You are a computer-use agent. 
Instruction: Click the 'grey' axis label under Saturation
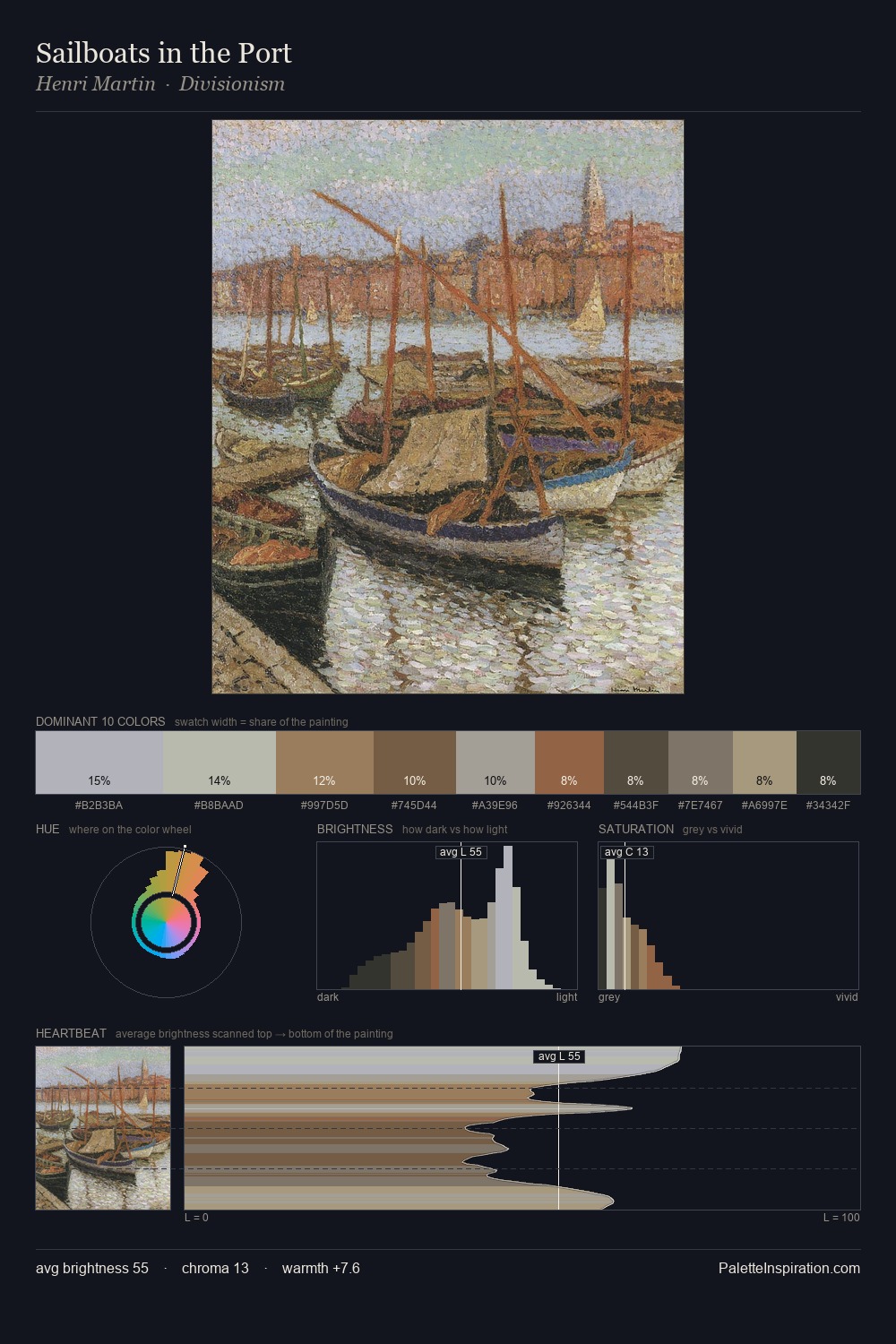[x=609, y=996]
